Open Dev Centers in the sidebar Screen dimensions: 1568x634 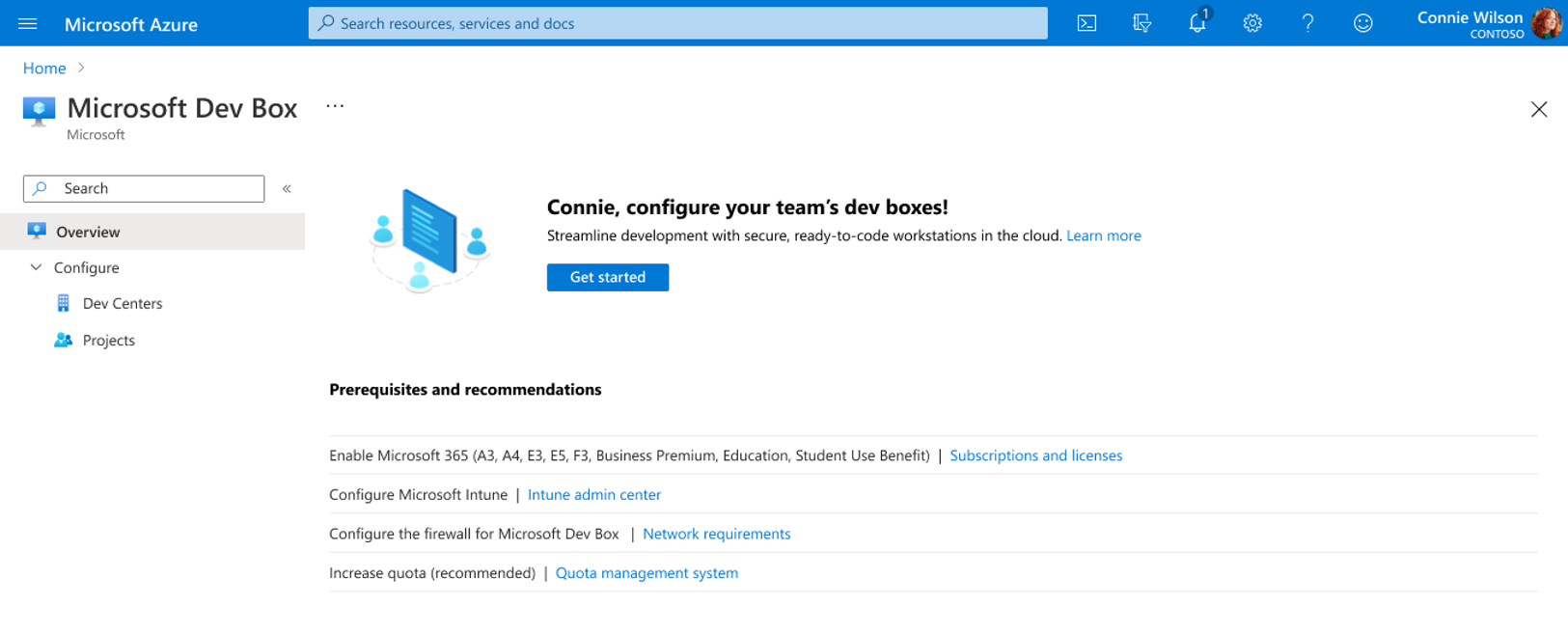tap(123, 303)
